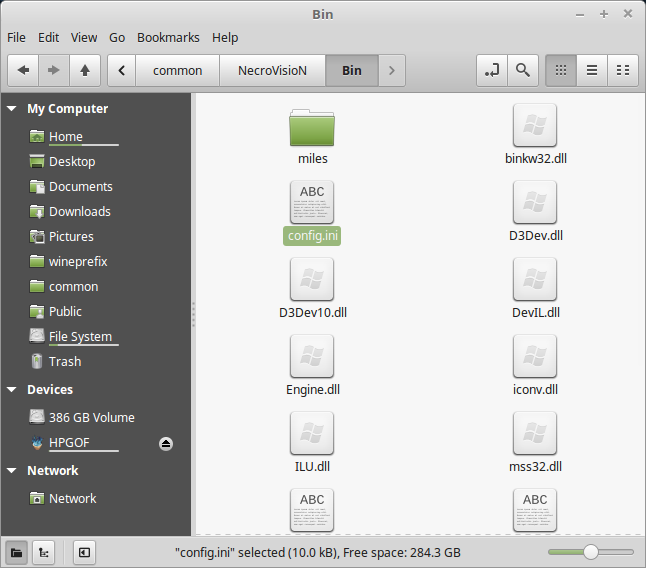Viewport: 646px width, 568px height.
Task: Select the ILU.dll file icon
Action: coord(312,433)
